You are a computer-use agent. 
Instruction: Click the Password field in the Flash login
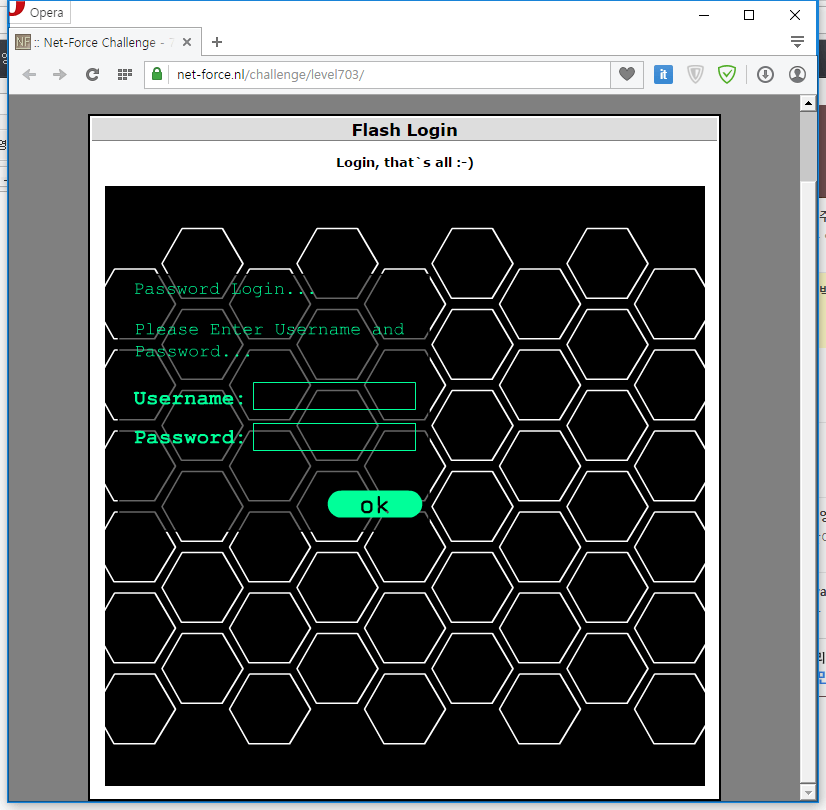pos(335,437)
